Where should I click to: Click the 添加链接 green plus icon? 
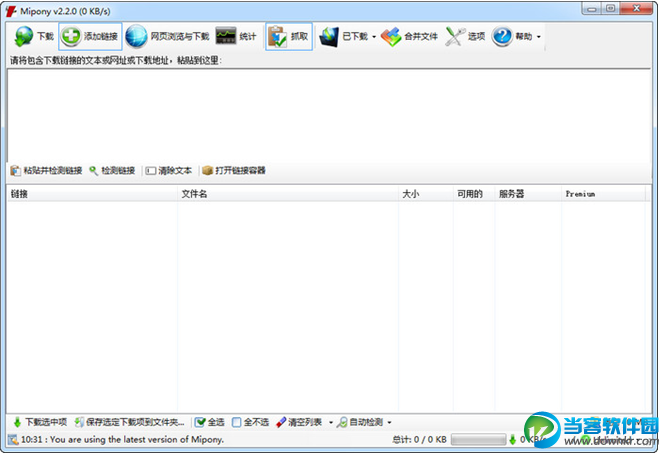pyautogui.click(x=71, y=36)
